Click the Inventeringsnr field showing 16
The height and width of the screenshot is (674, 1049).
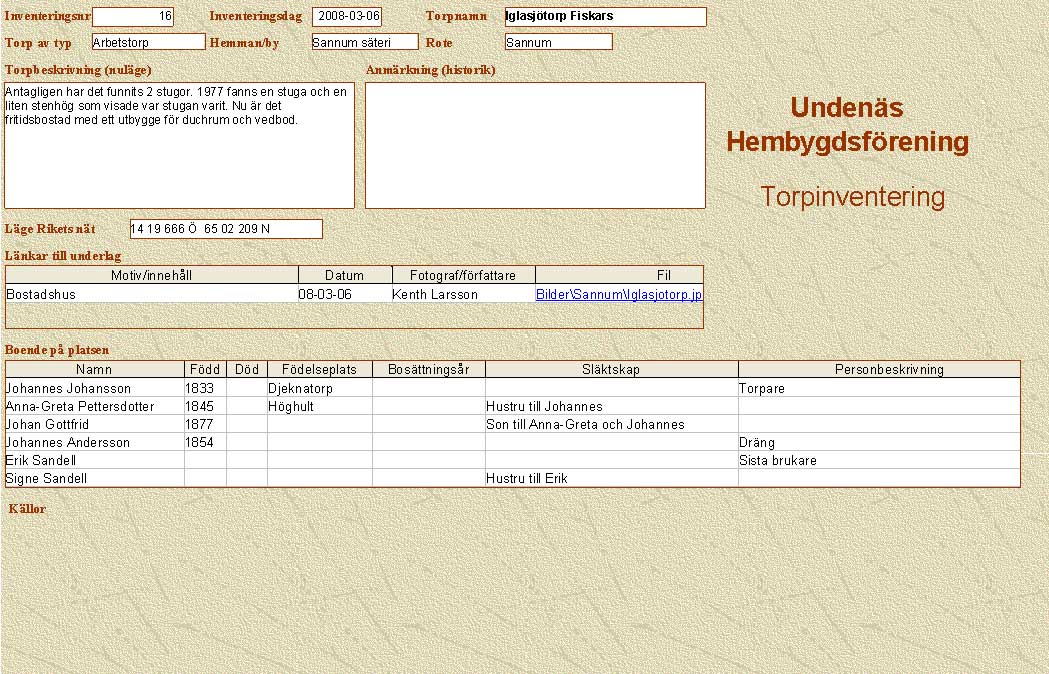point(132,17)
